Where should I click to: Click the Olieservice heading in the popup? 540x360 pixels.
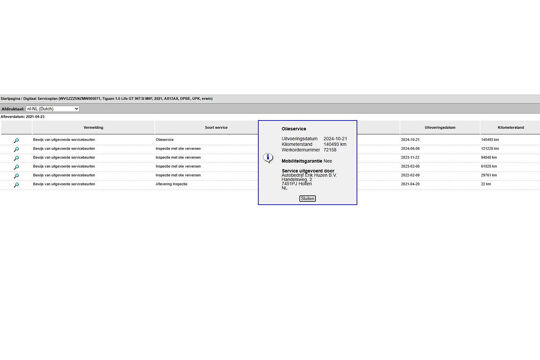(294, 129)
